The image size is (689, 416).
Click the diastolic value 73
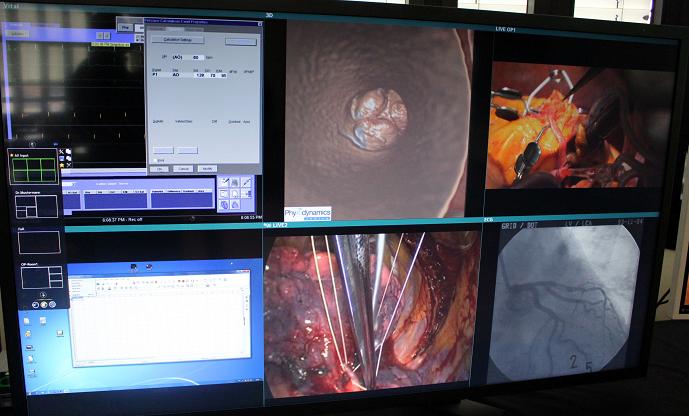(213, 76)
